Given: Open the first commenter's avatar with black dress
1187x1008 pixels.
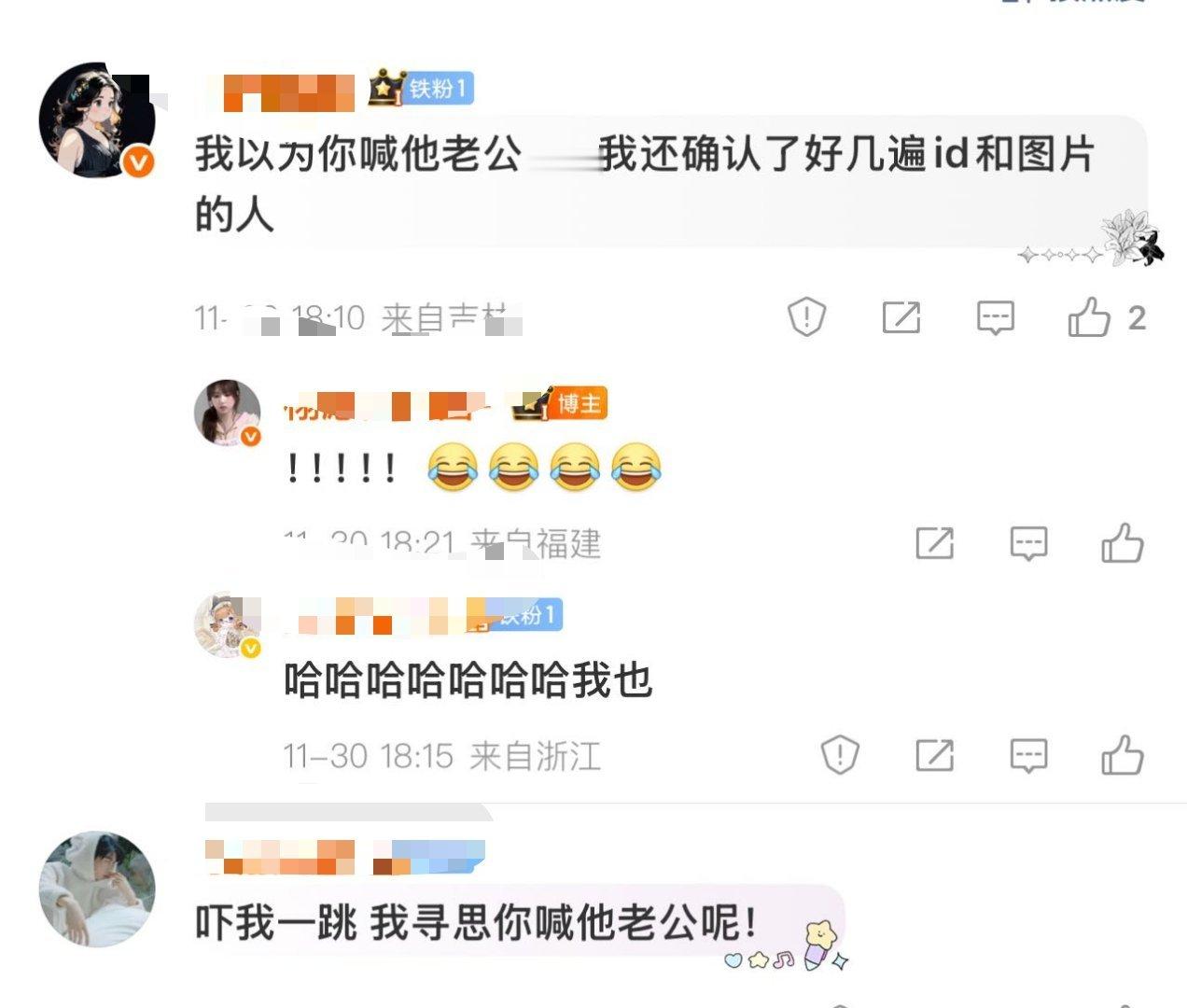Looking at the screenshot, I should [x=96, y=120].
